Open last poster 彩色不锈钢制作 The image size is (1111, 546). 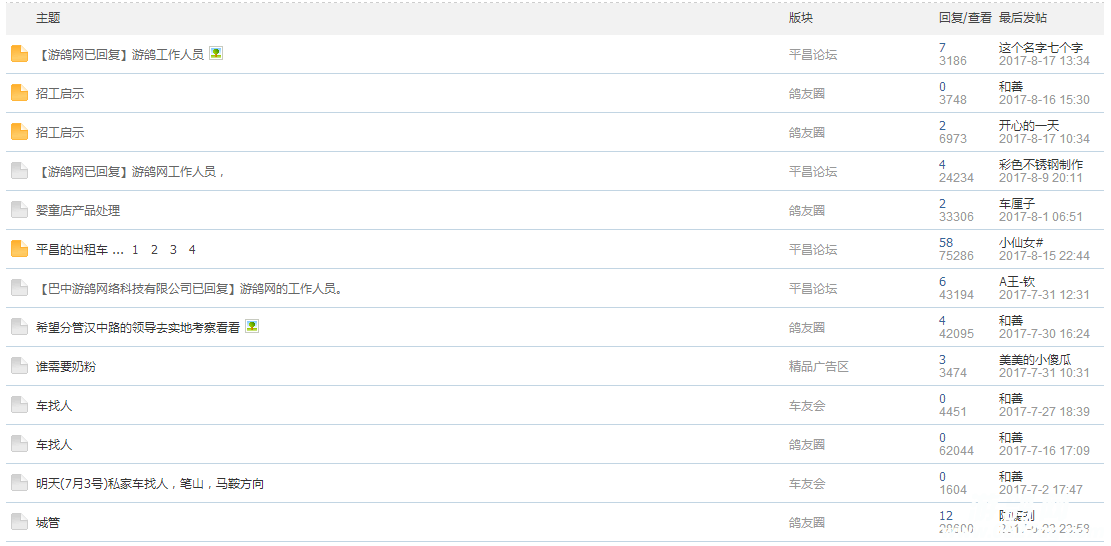coord(1040,165)
